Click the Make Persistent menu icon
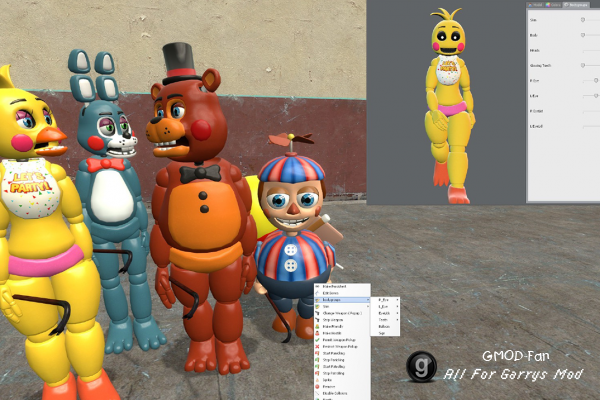Screen dimensions: 600x400 click(x=317, y=286)
